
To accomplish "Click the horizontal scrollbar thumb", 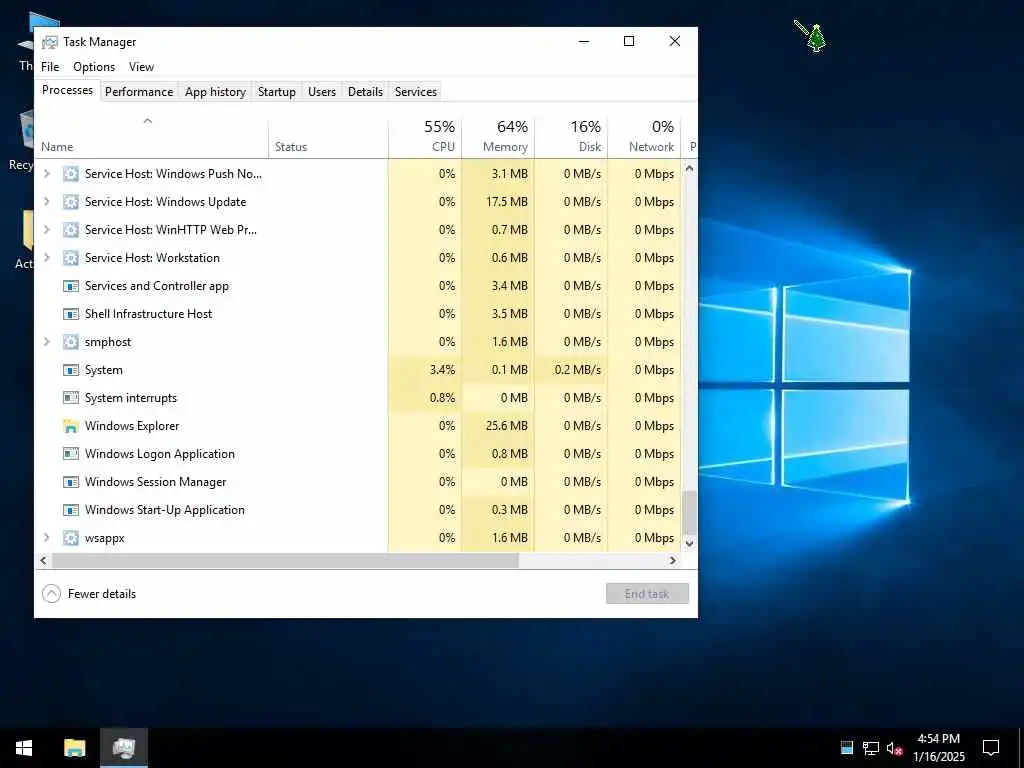I will tap(285, 561).
